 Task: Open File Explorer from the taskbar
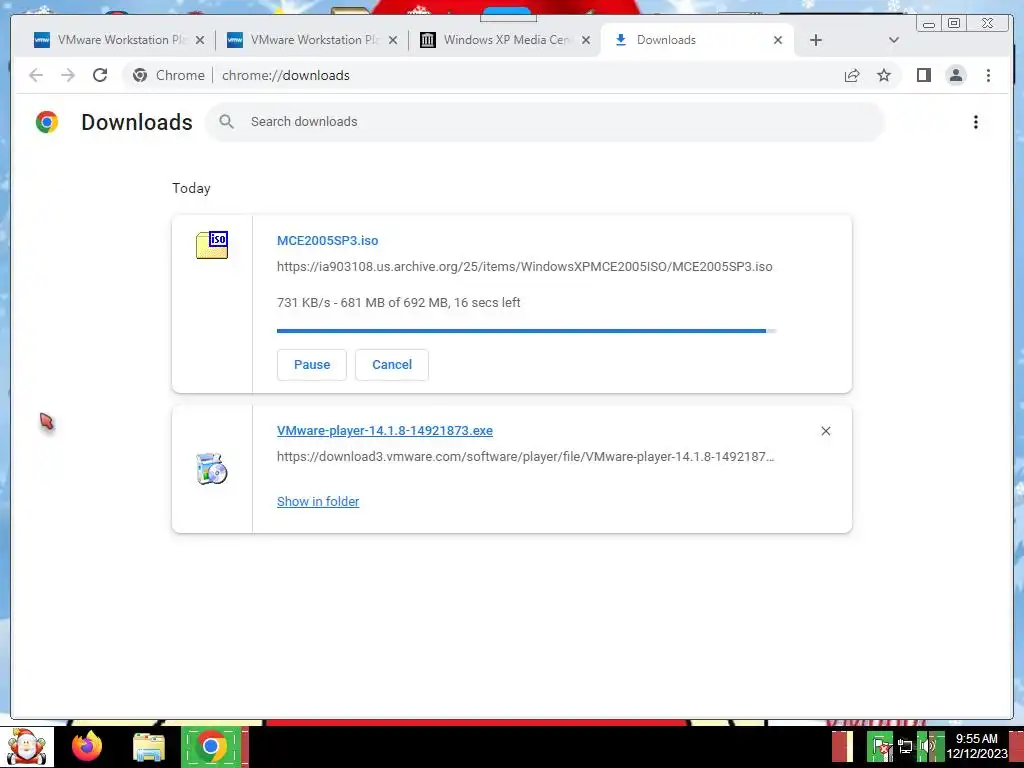[x=149, y=747]
